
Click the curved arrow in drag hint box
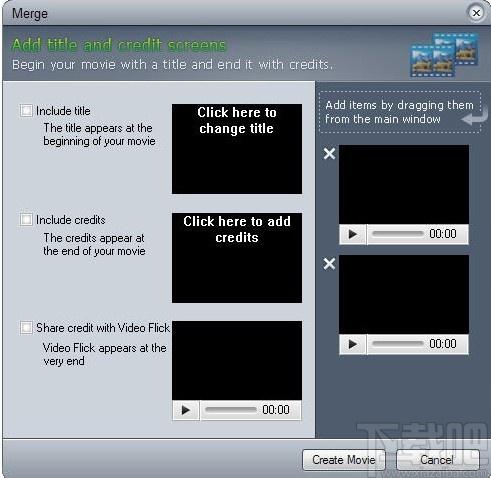pyautogui.click(x=475, y=117)
